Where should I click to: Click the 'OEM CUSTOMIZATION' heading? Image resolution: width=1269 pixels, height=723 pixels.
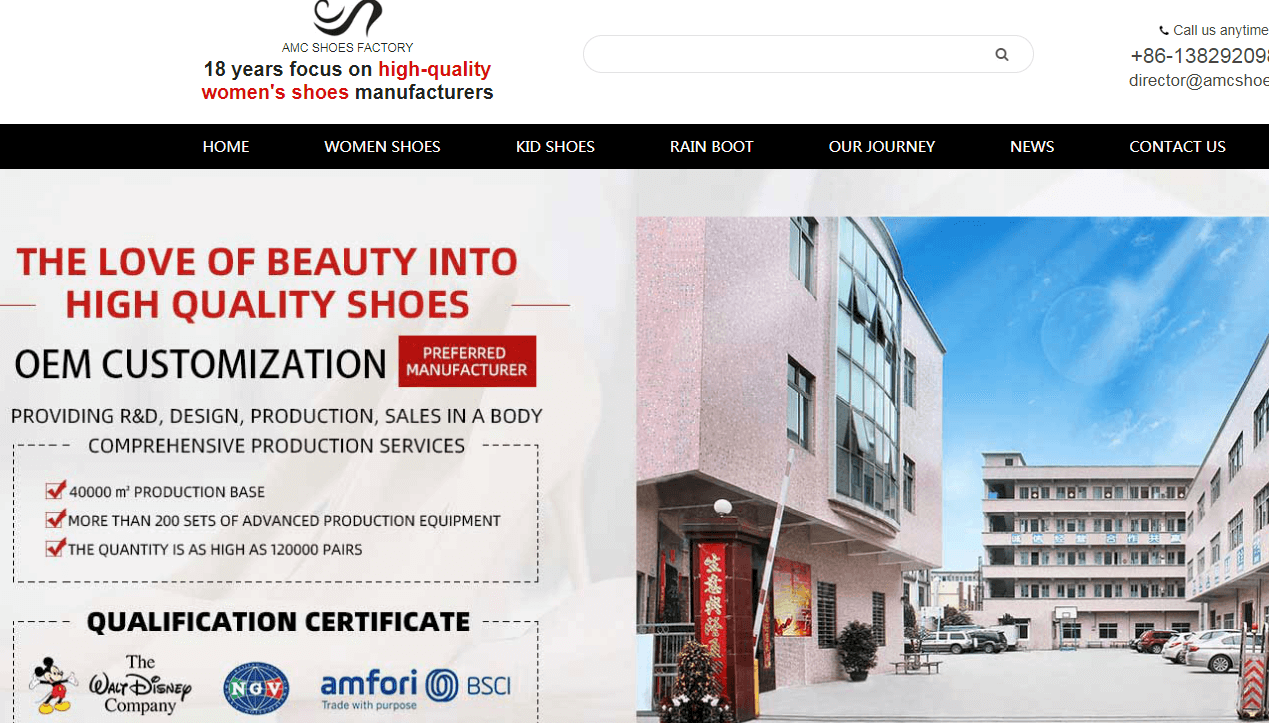(x=200, y=365)
